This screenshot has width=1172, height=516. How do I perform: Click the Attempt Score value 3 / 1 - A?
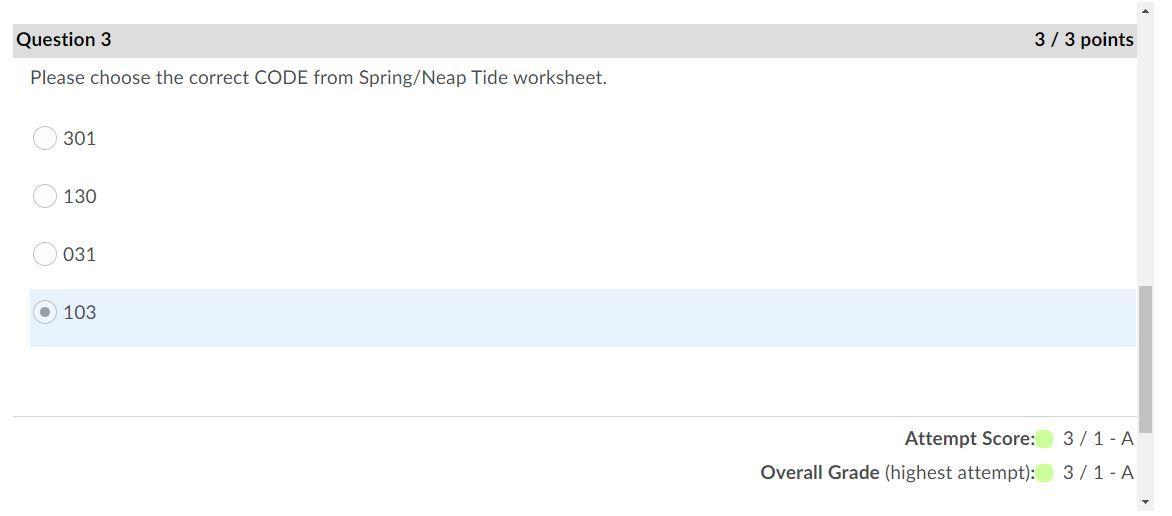pyautogui.click(x=1098, y=439)
